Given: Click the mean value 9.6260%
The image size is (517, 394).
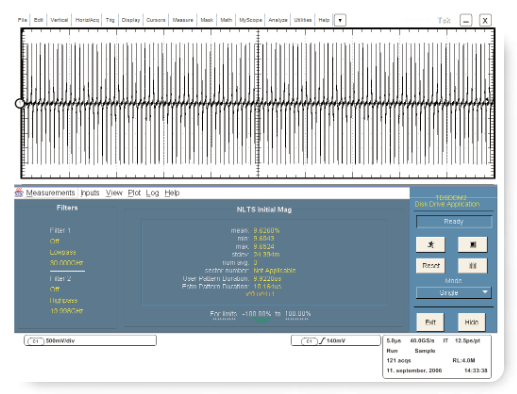Looking at the screenshot, I should pos(266,230).
